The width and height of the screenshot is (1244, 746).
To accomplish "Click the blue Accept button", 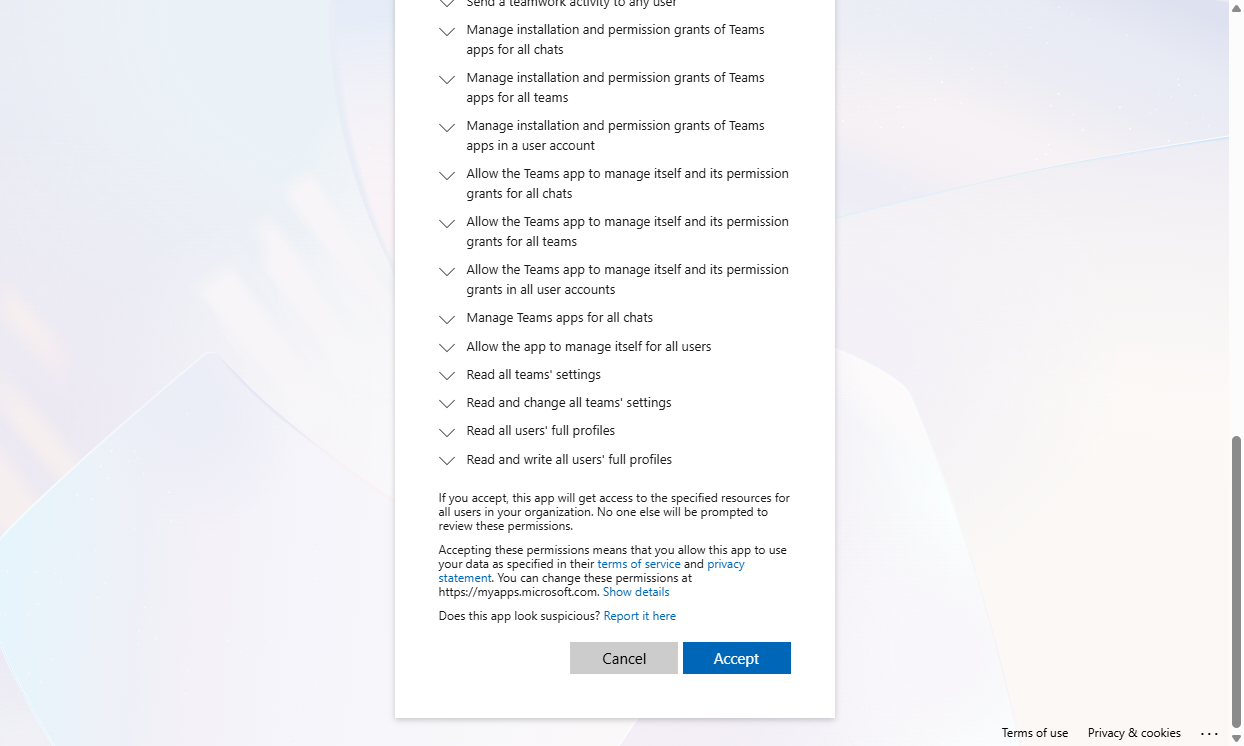I will [737, 658].
